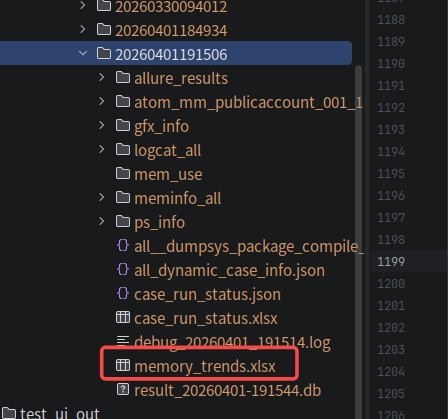448x419 pixels.
Task: Click the memory_trends.xlsx spreadsheet icon
Action: pyautogui.click(x=123, y=365)
